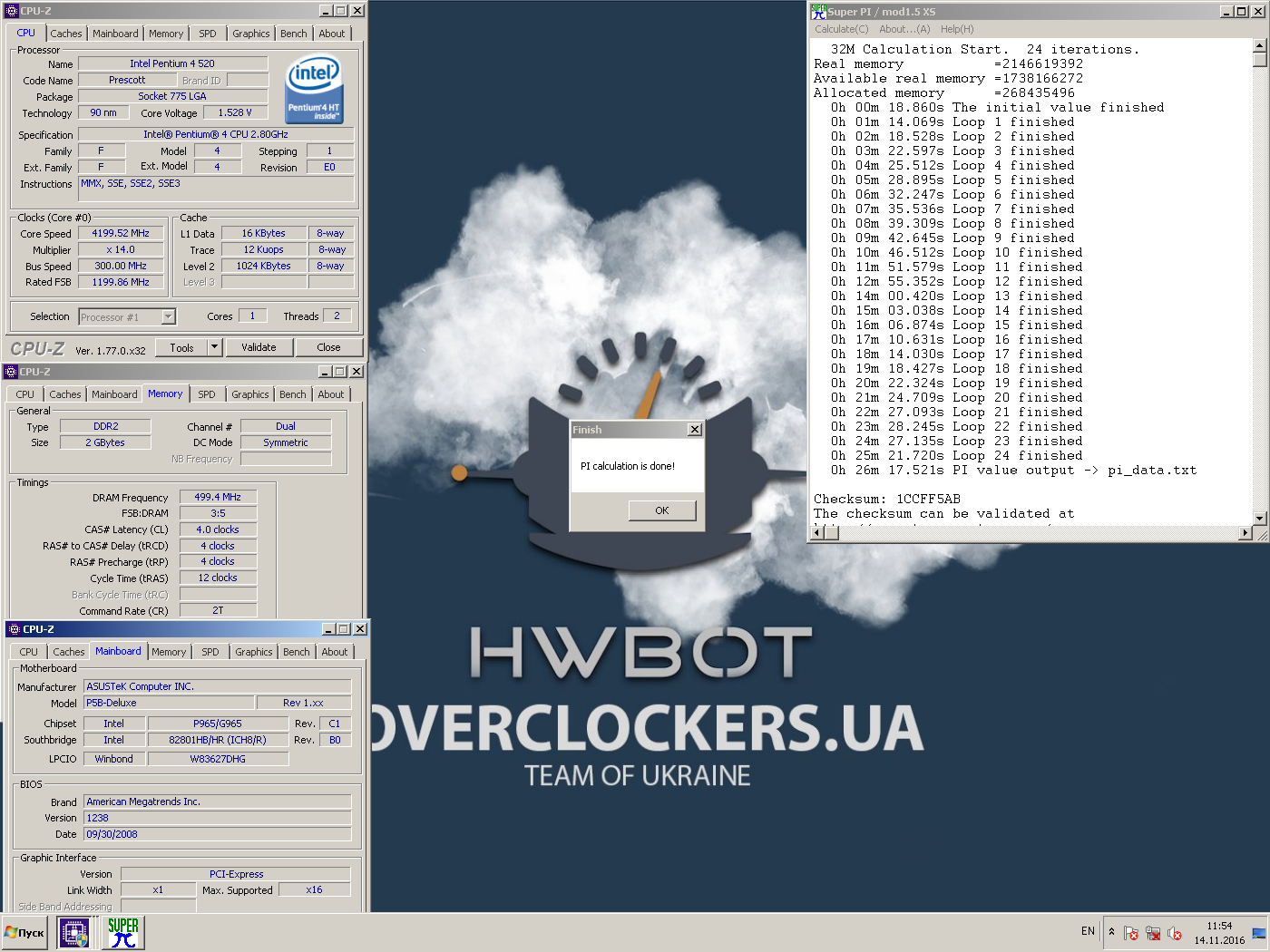Click title icon of CPU-Z Memory-tab window

pos(11,372)
